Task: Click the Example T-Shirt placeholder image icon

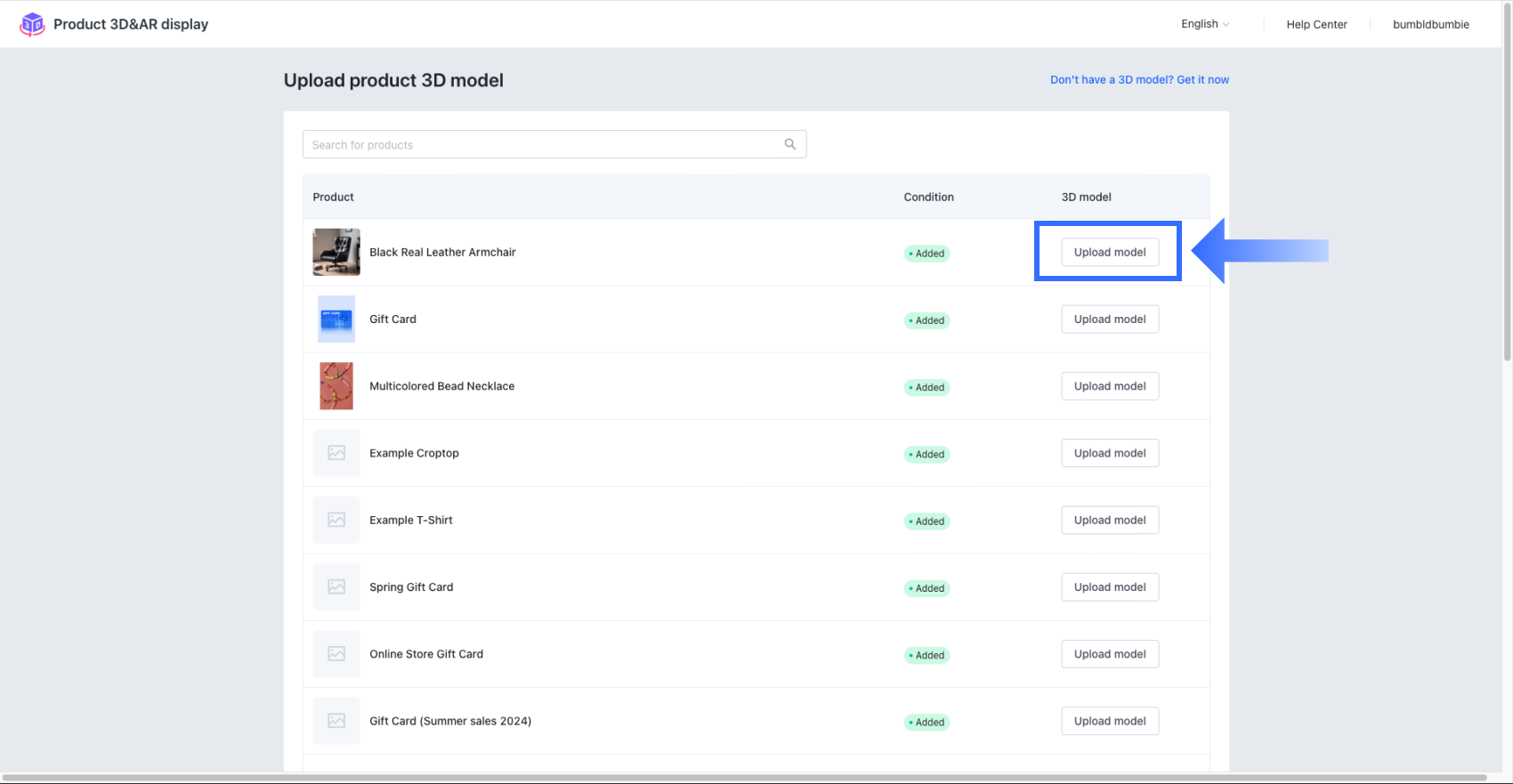Action: pos(336,520)
